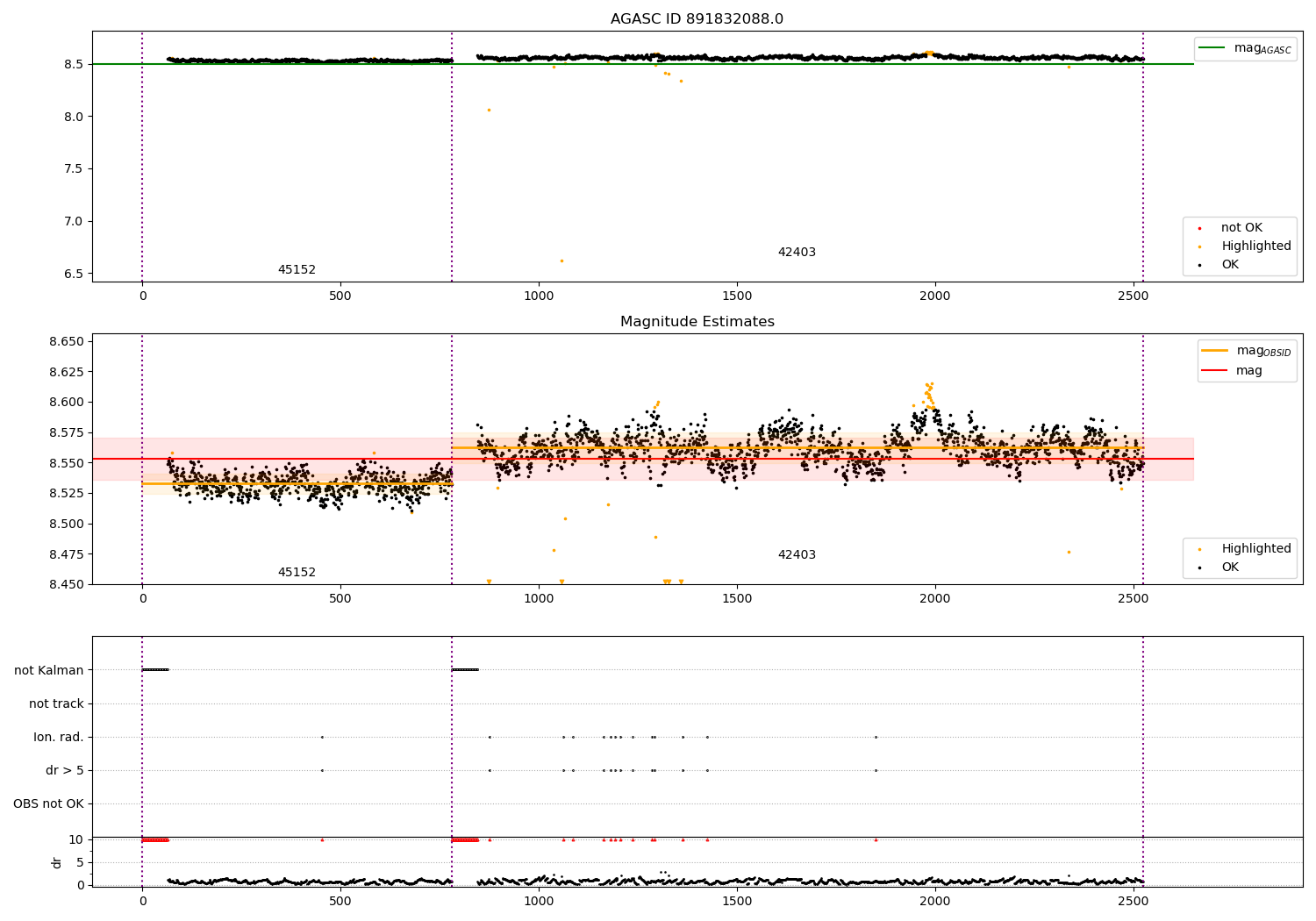The image size is (1316, 921).
Task: Click the '7.0' y-axis tick in the top plot
Action: click(74, 221)
